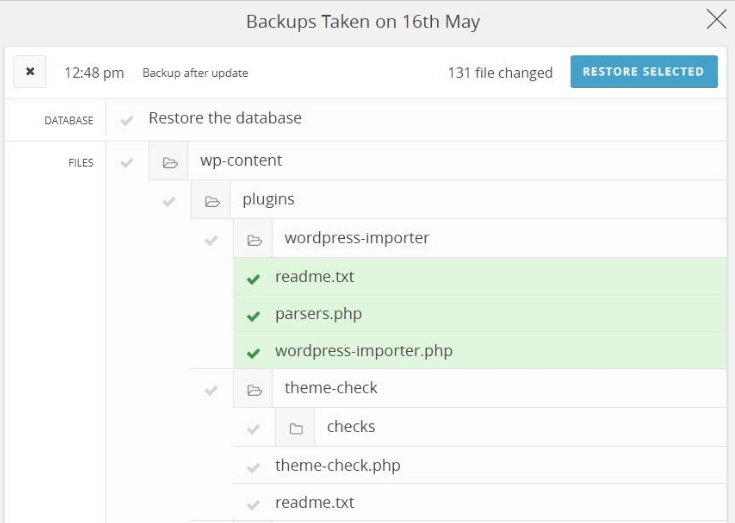Toggle the Restore the database checkmark
The height and width of the screenshot is (523, 735).
tap(126, 120)
